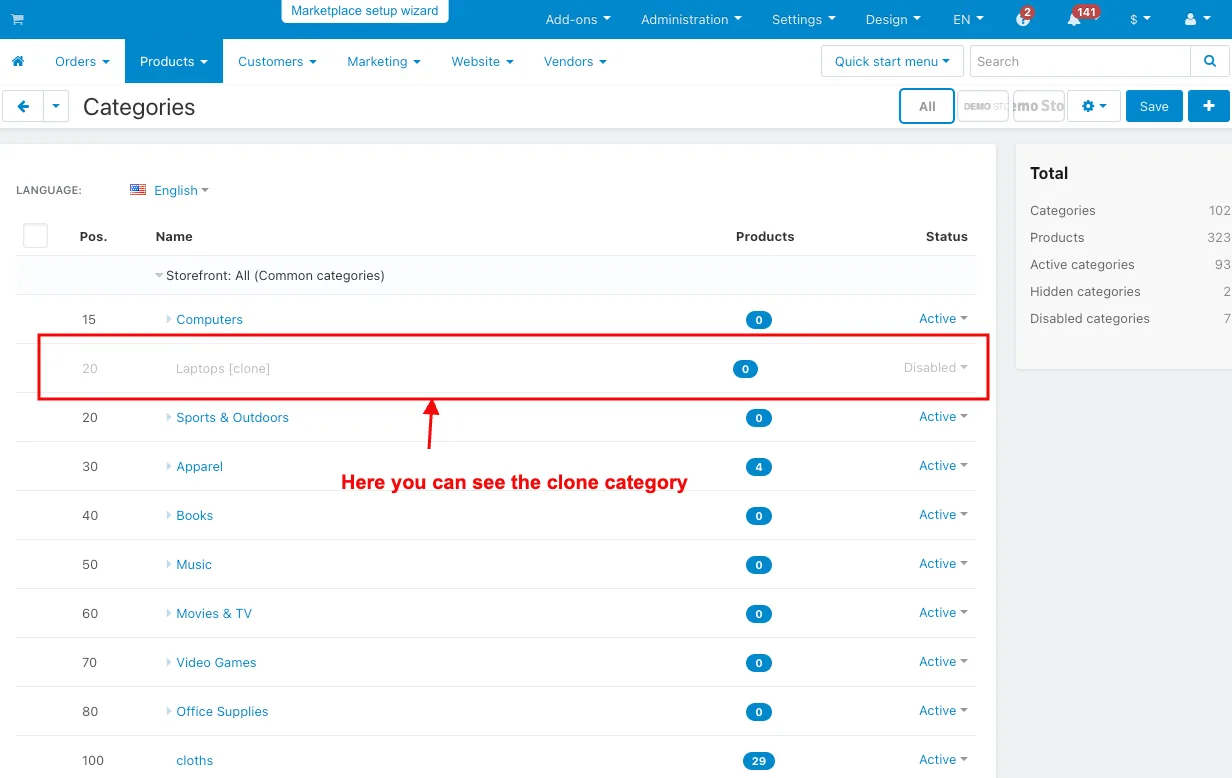Screen dimensions: 1232x778
Task: Open the Apparel category link
Action: [x=200, y=466]
